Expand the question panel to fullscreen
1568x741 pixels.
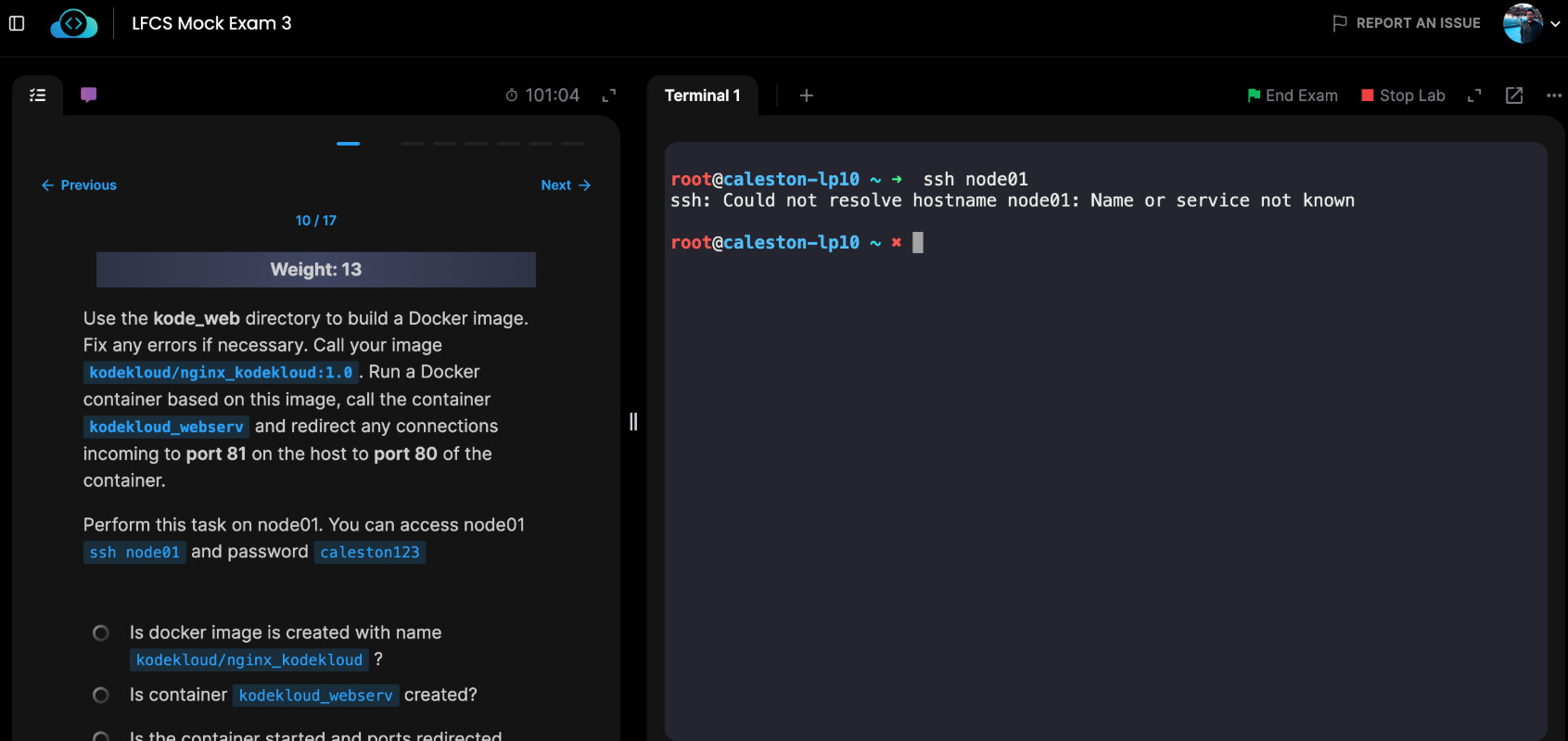pyautogui.click(x=609, y=96)
